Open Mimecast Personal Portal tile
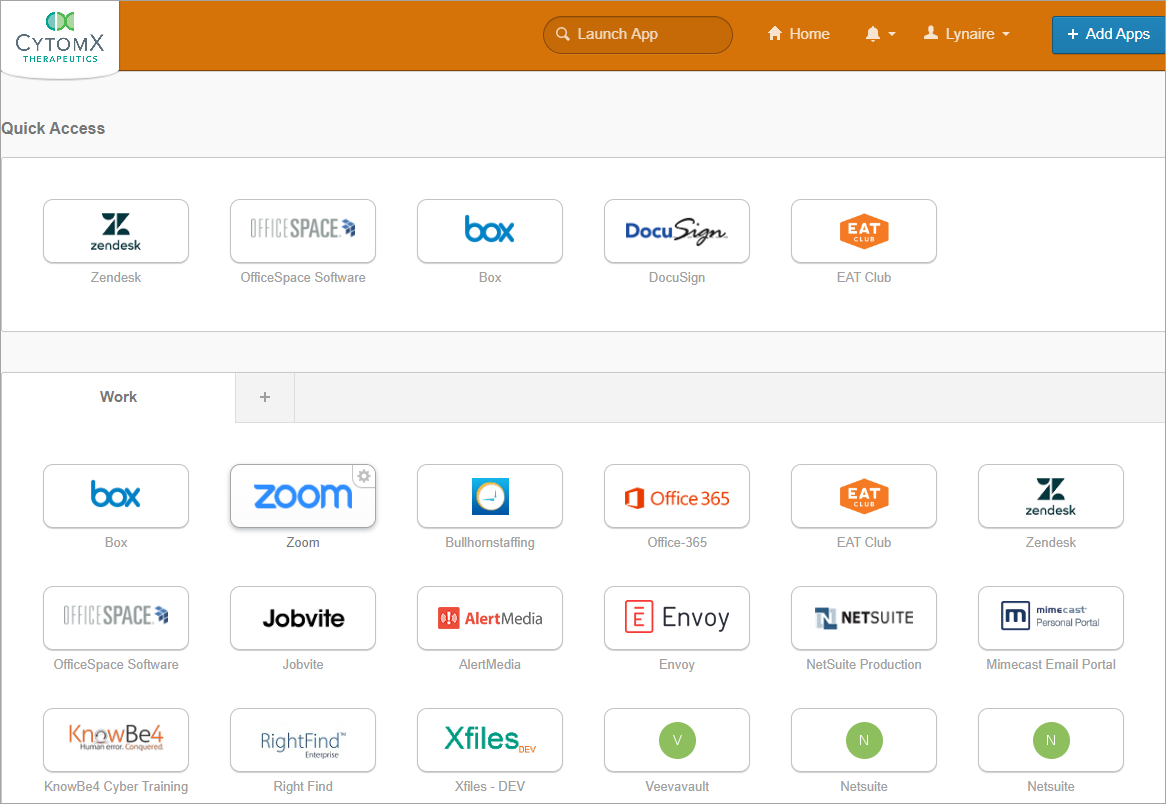The height and width of the screenshot is (804, 1166). pos(1051,618)
